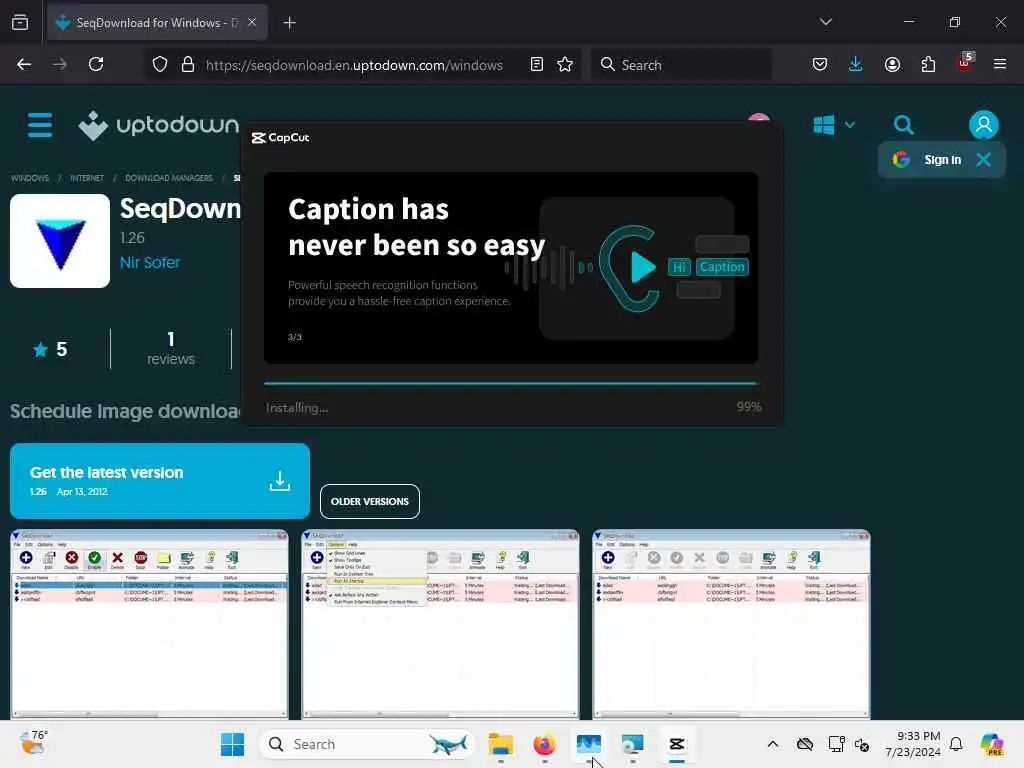Screen dimensions: 1024x768
Task: Open first SeqDownload screenshot thumbnail
Action: point(149,624)
